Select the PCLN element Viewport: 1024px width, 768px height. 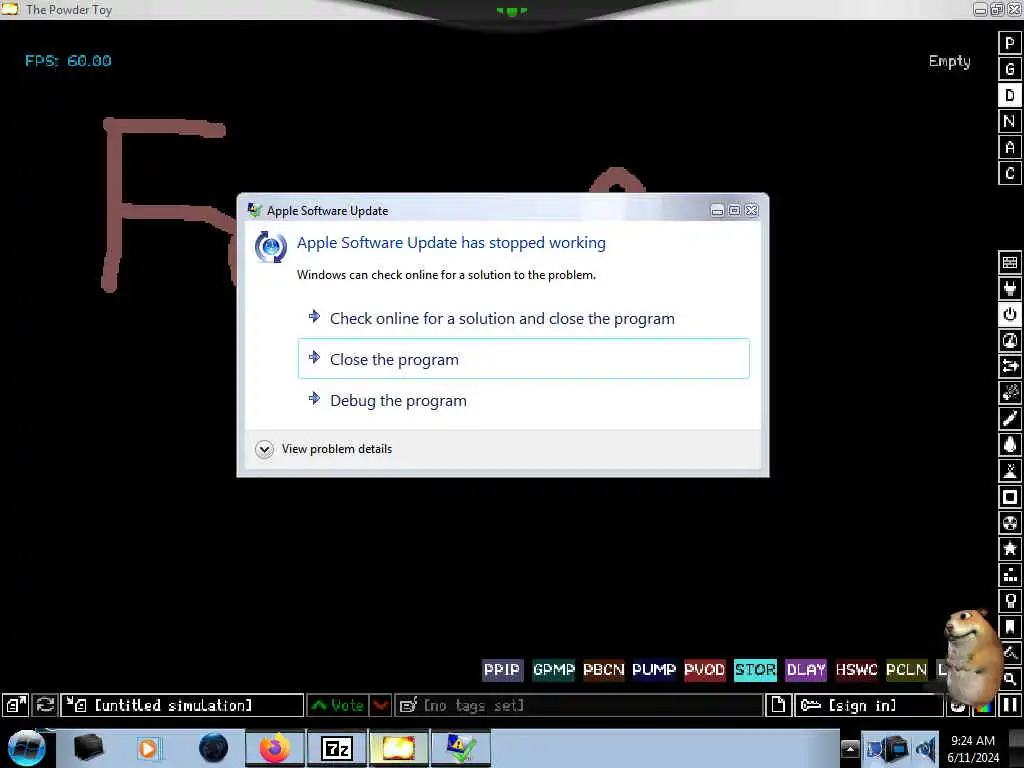[906, 670]
